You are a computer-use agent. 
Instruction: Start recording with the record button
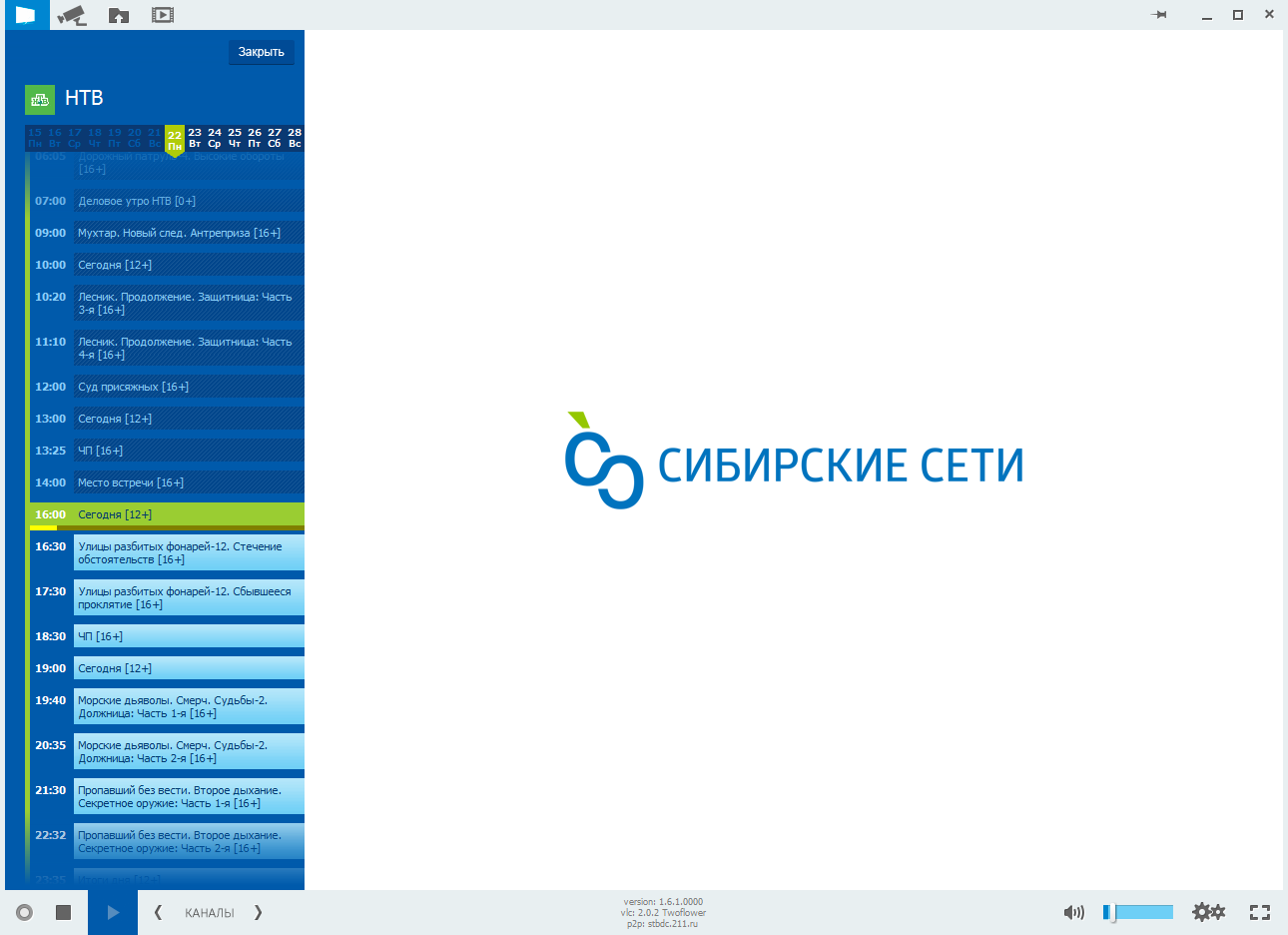coord(25,912)
